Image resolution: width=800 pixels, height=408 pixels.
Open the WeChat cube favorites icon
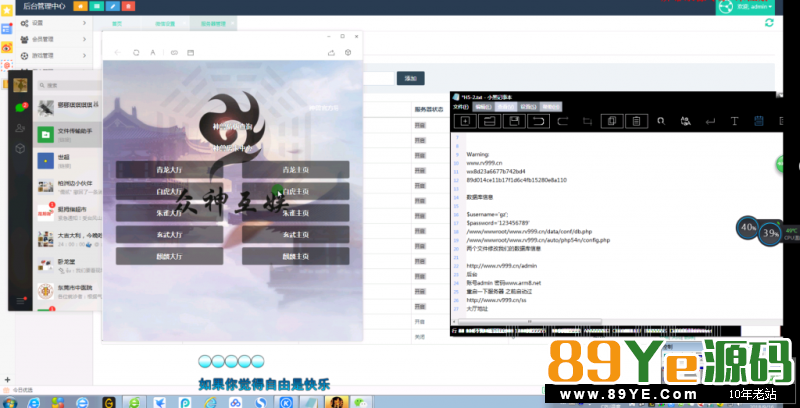pos(20,148)
